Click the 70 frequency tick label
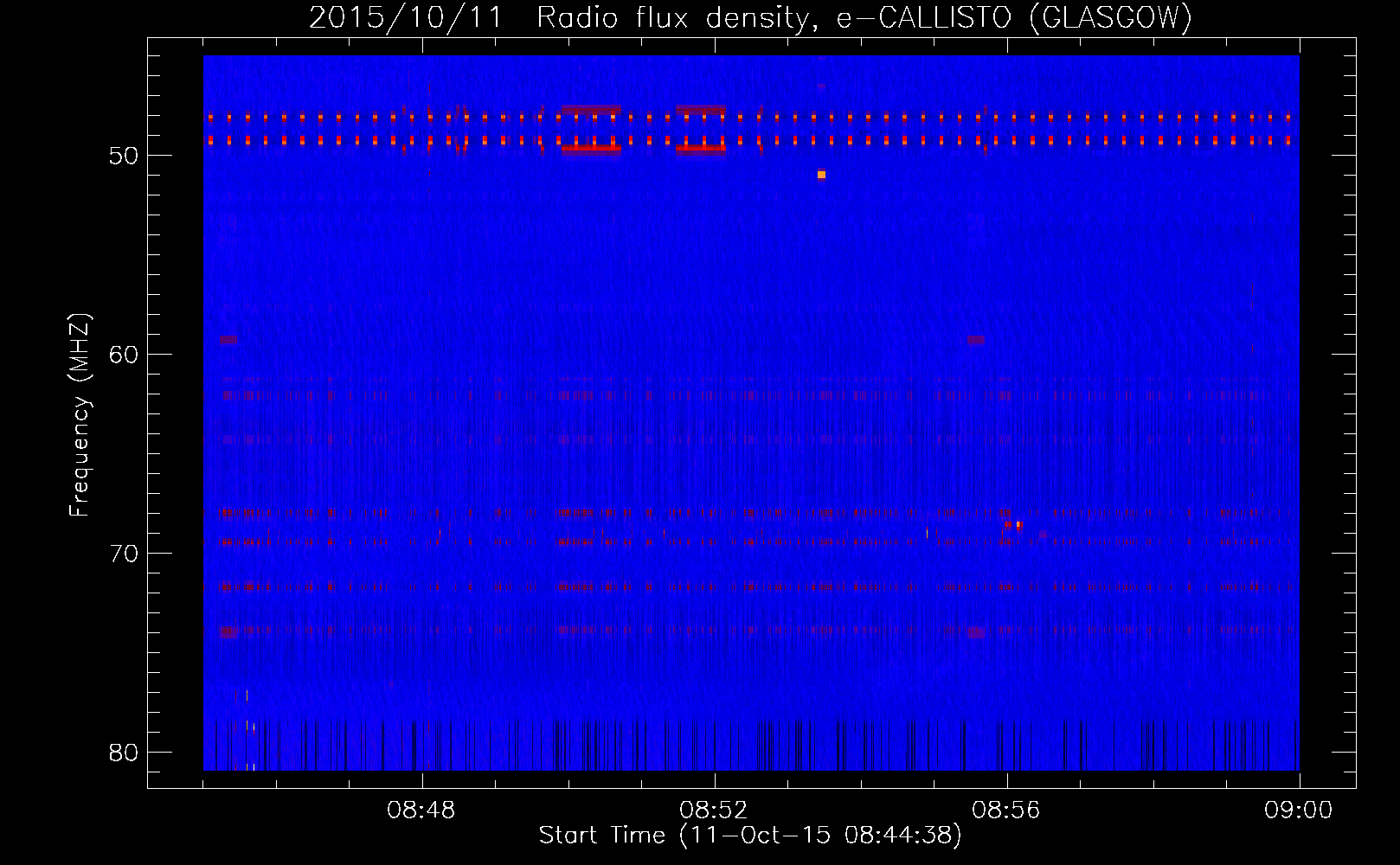Screen dimensions: 1400x865 (x=124, y=554)
